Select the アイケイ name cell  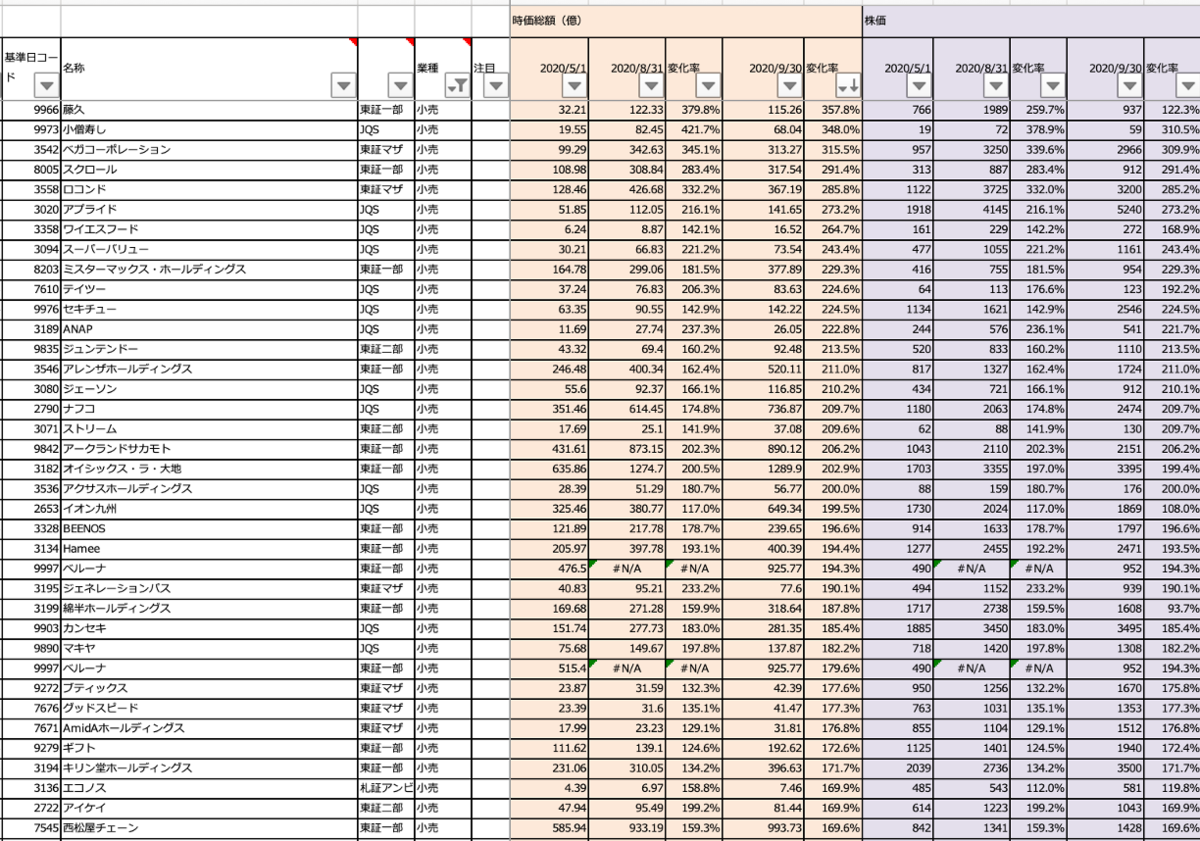point(209,809)
